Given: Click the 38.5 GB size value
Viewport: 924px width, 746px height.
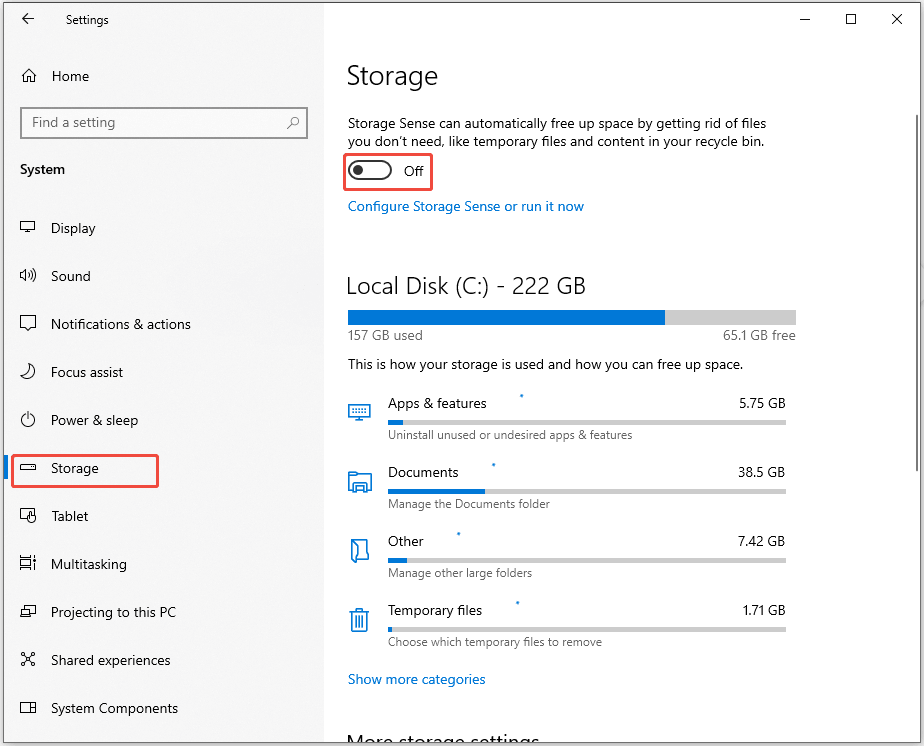Looking at the screenshot, I should pyautogui.click(x=761, y=472).
